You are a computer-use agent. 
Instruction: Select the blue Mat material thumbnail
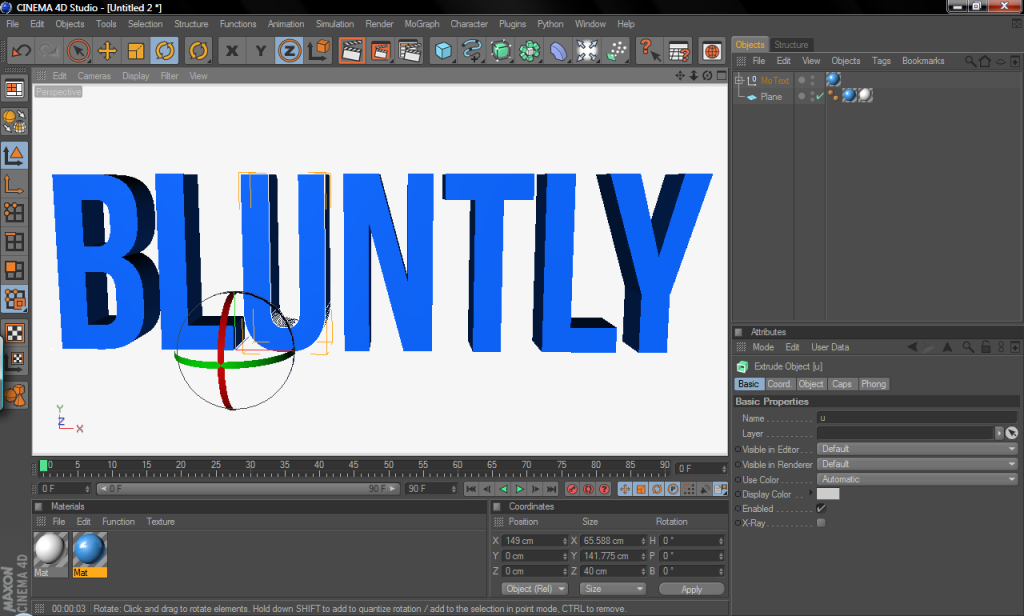tap(90, 550)
